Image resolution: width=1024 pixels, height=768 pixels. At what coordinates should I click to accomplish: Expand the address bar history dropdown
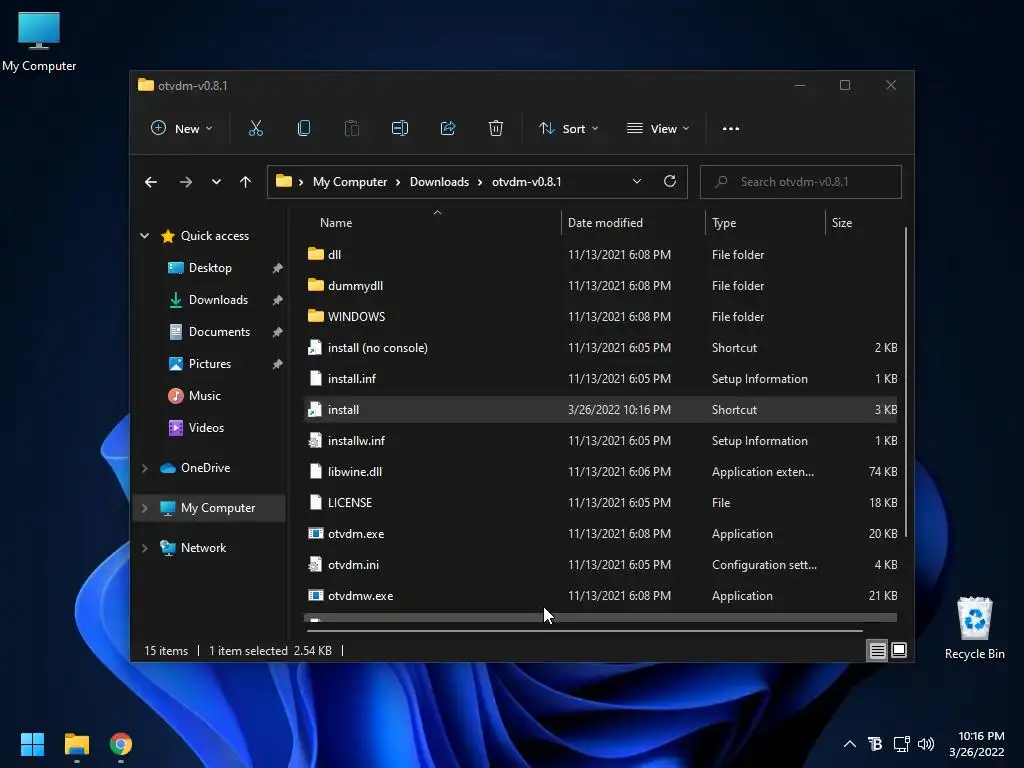(637, 181)
